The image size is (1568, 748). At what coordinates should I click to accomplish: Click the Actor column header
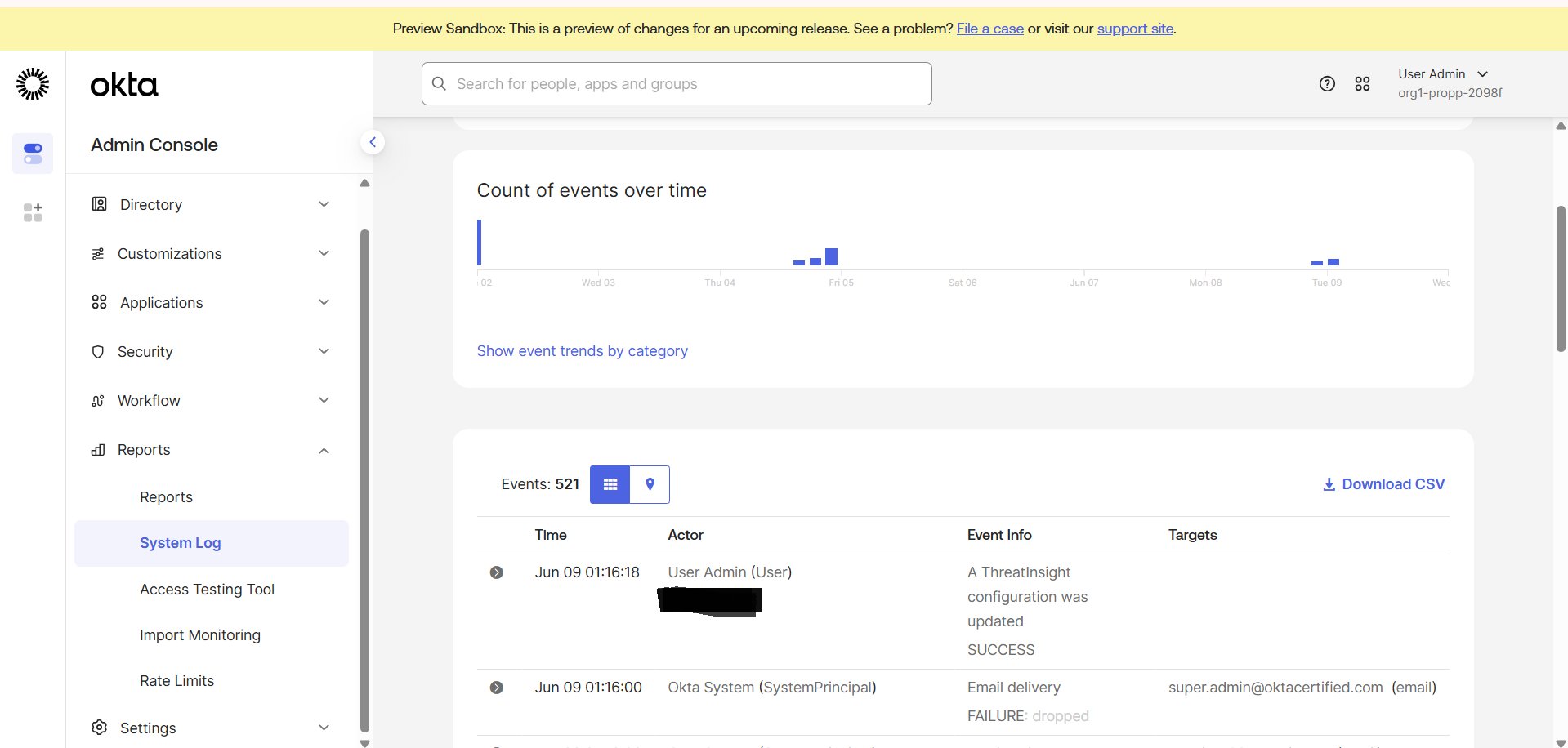[x=686, y=535]
